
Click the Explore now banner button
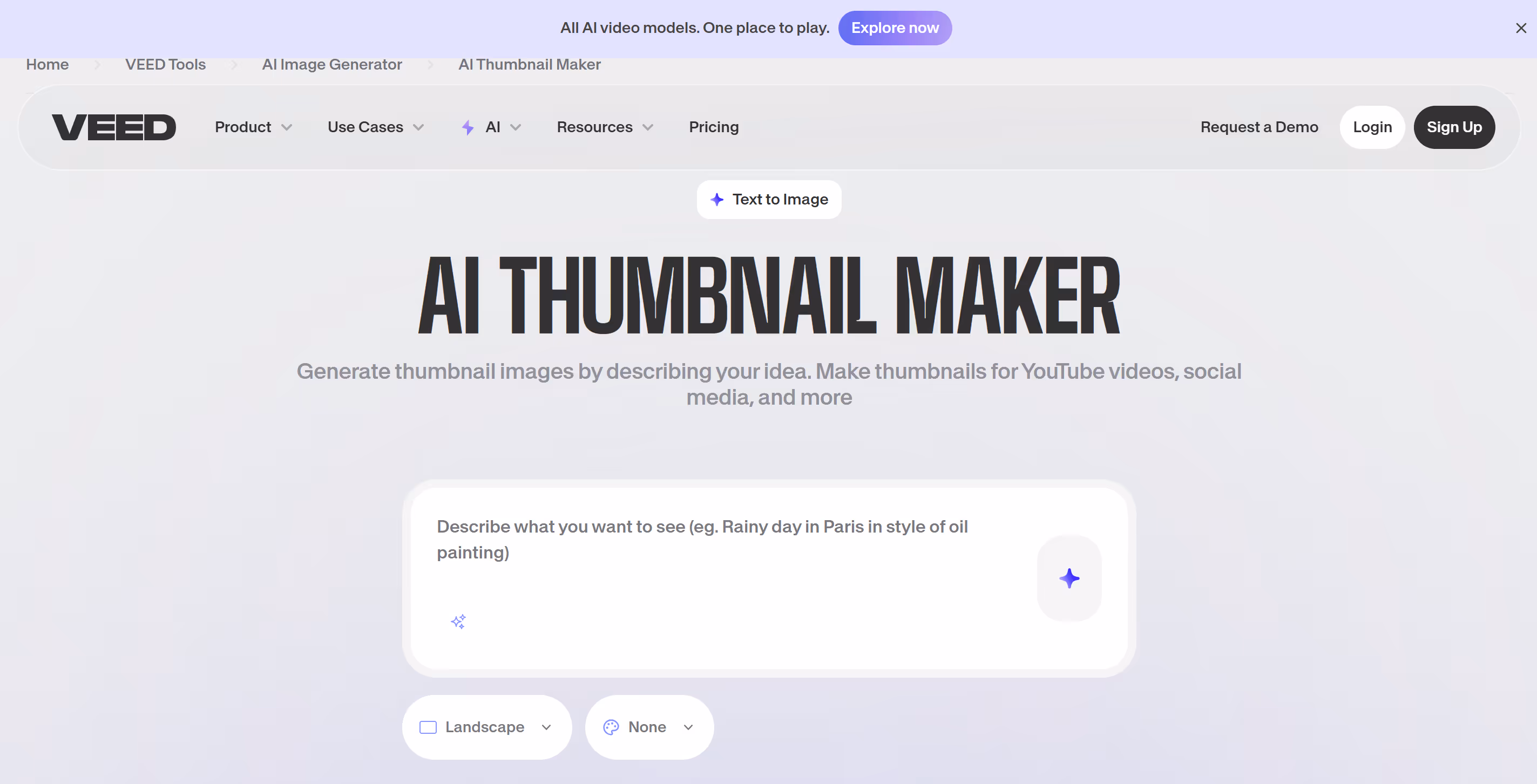(895, 28)
